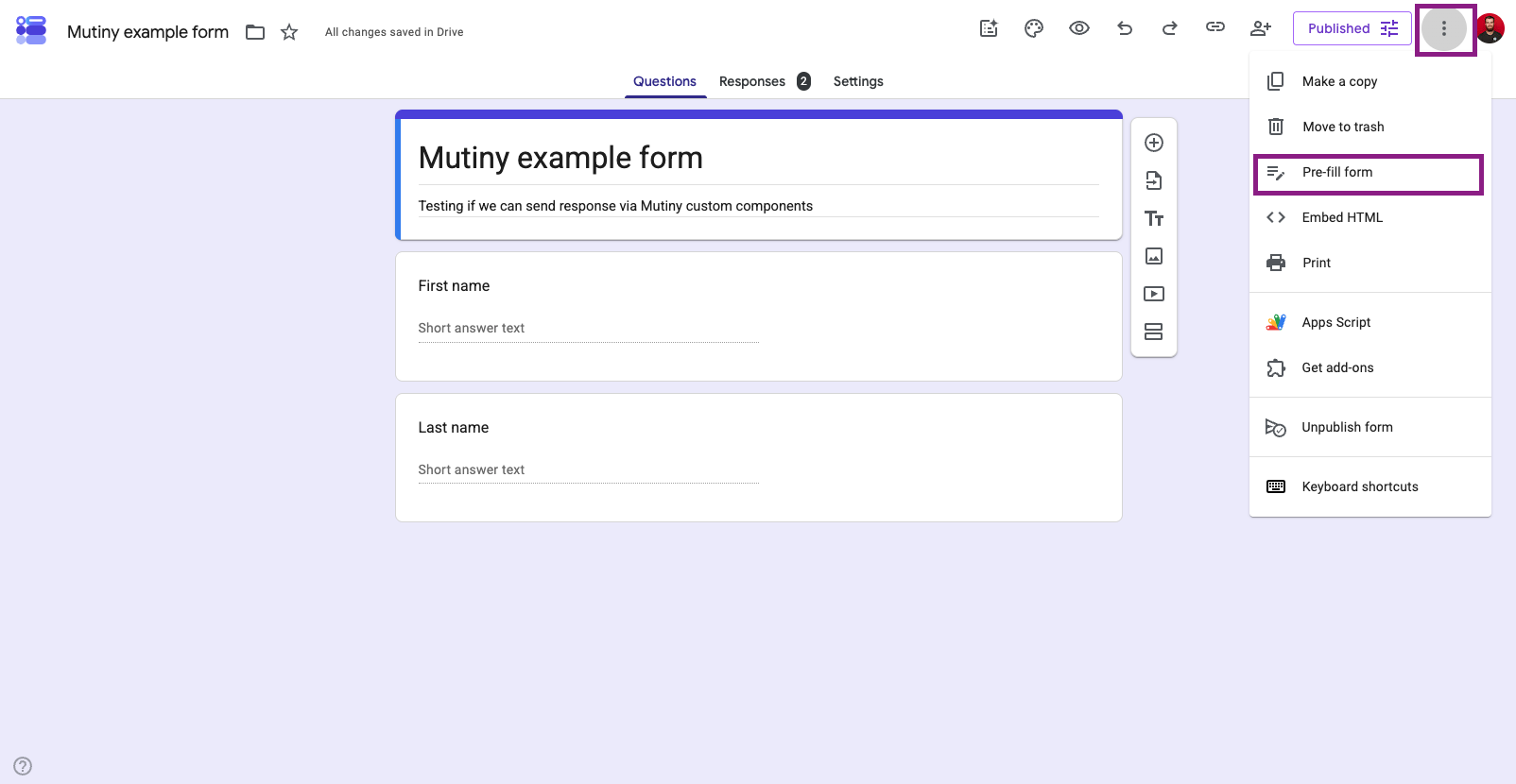Choose Move to trash
Screen dimensions: 1516x784
pos(1370,127)
